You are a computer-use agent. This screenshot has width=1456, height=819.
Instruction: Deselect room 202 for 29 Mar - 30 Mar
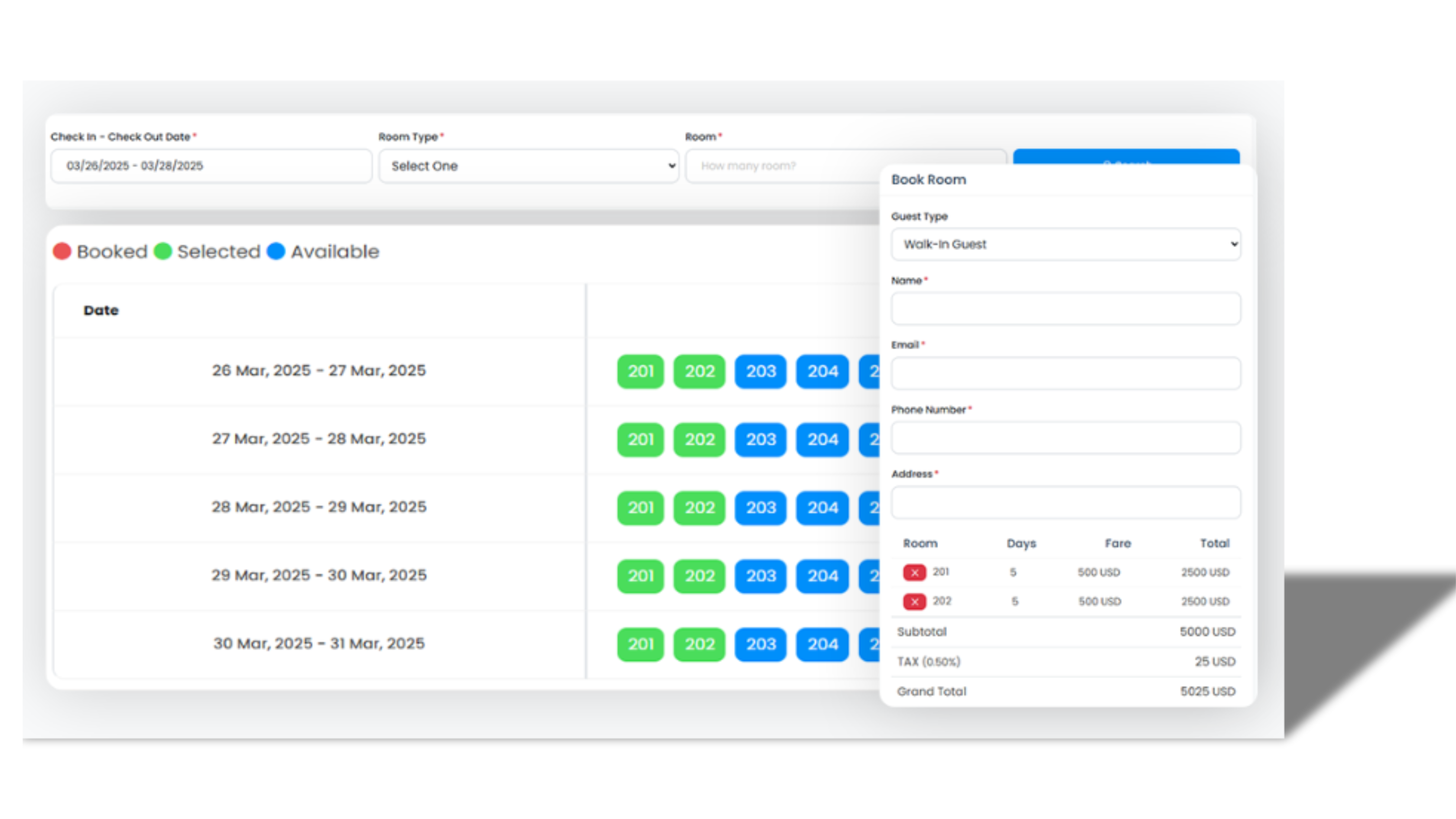tap(699, 576)
